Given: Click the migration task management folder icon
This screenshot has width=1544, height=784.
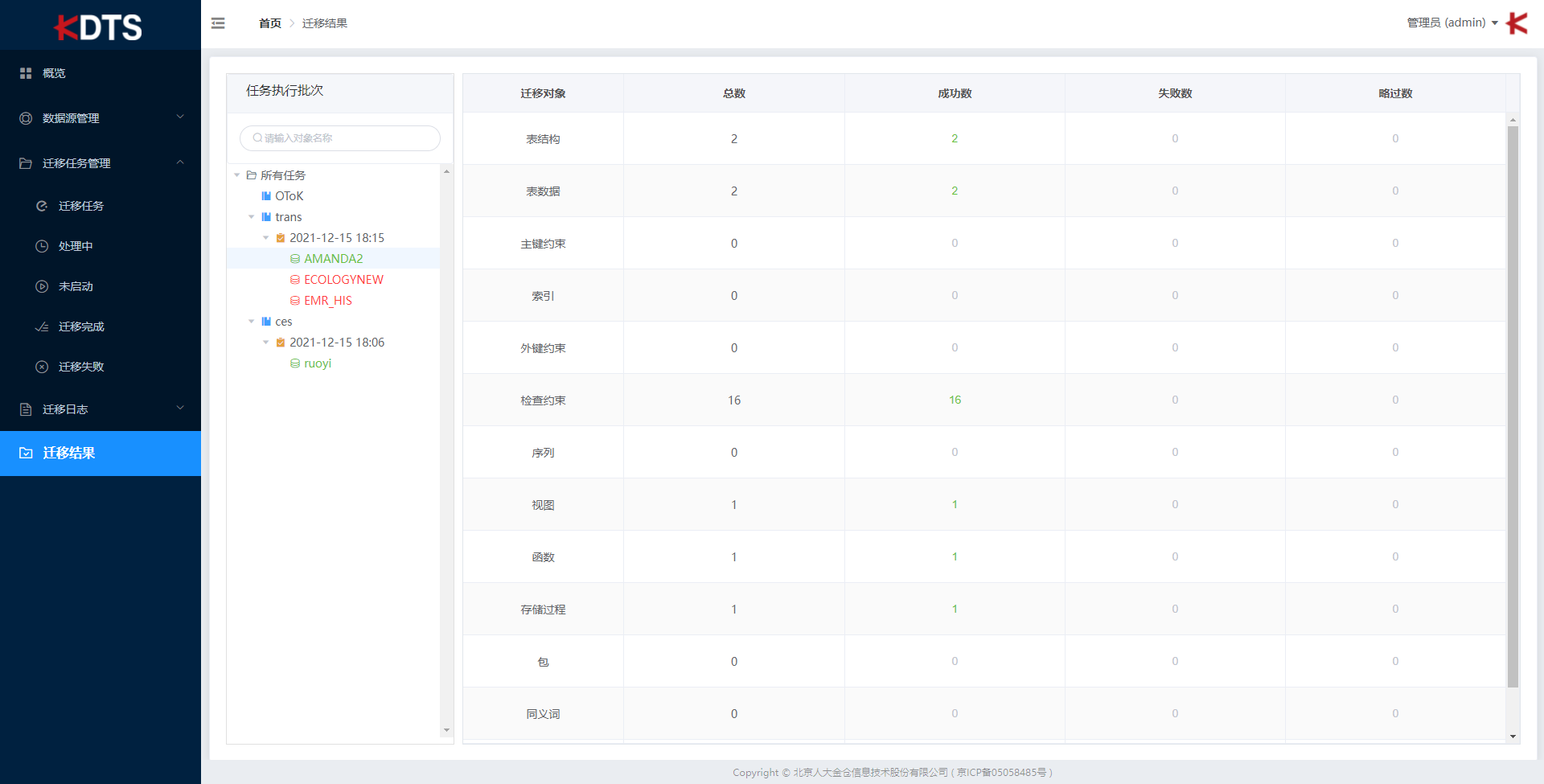Looking at the screenshot, I should [x=26, y=163].
